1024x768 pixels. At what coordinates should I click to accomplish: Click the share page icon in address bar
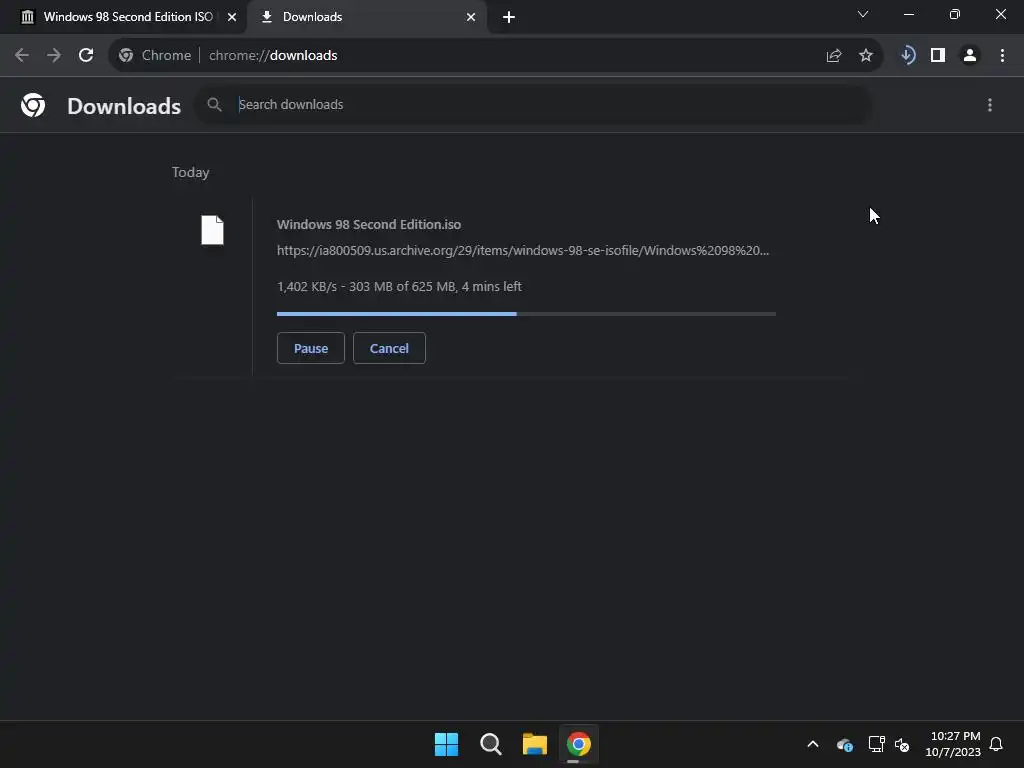click(834, 56)
